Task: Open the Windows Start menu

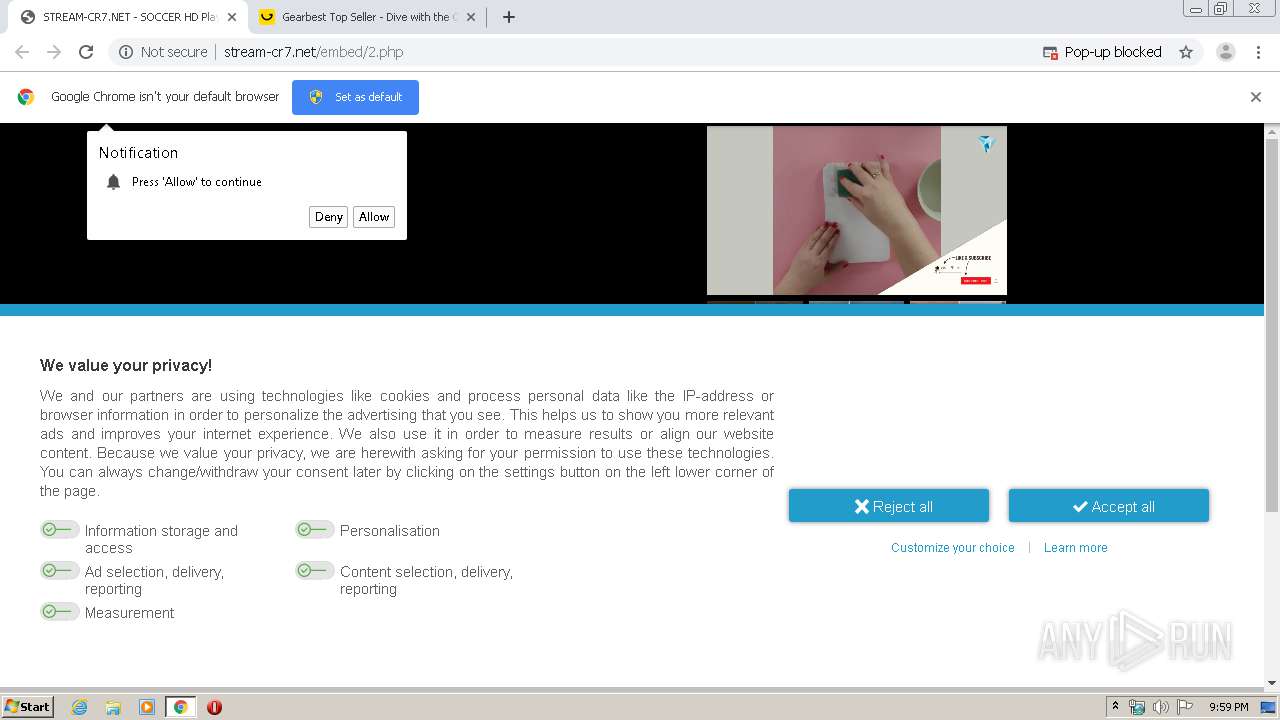Action: (x=28, y=707)
